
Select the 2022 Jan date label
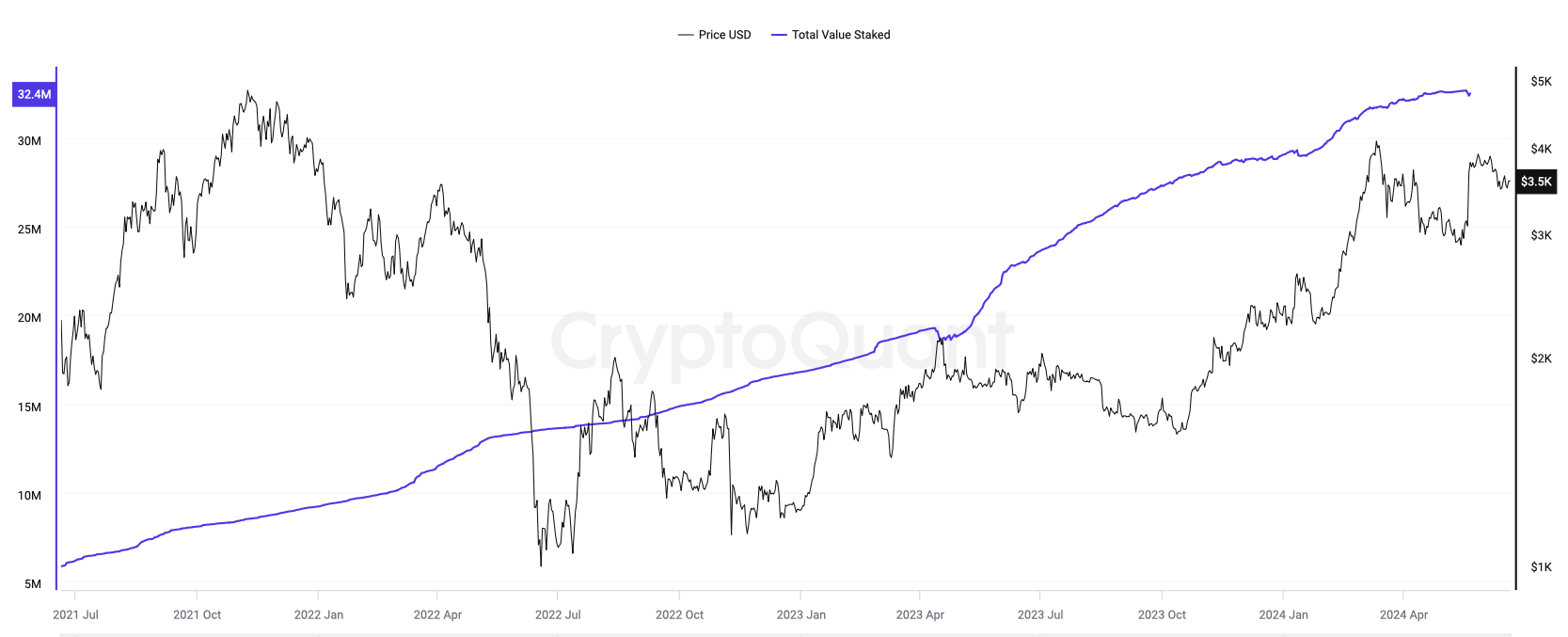(x=319, y=614)
